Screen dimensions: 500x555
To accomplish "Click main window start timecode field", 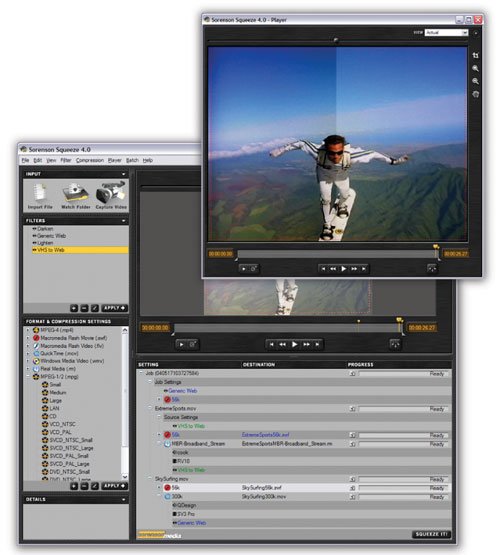I will tap(155, 328).
